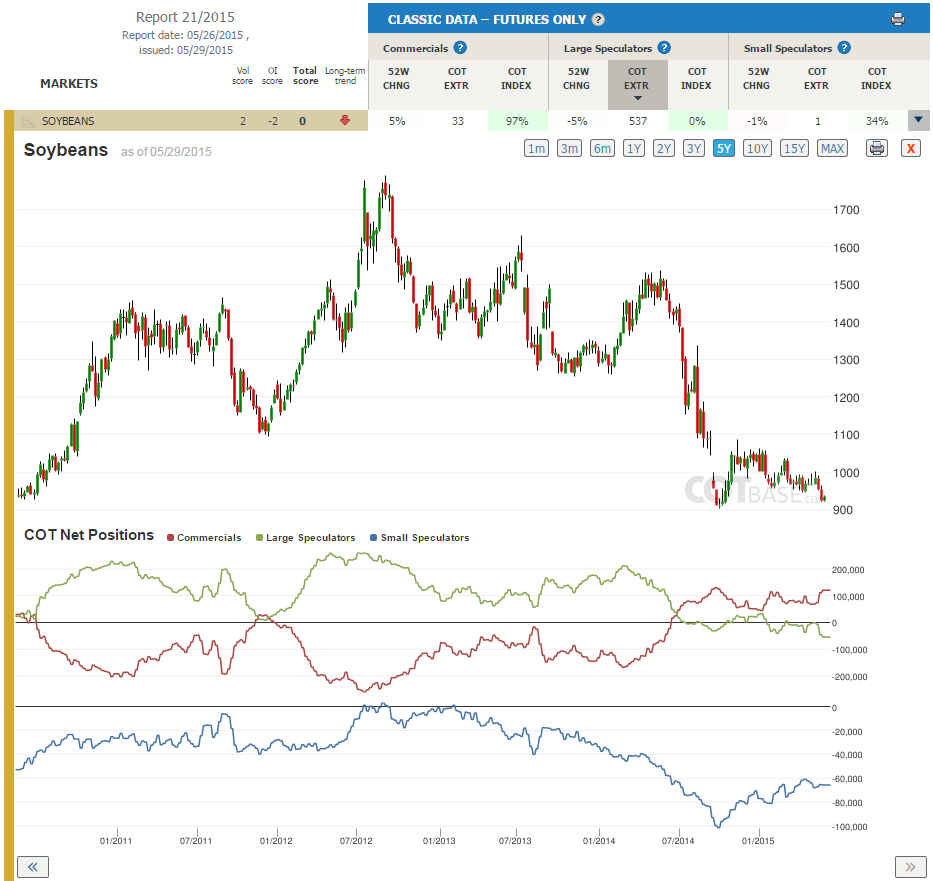The image size is (933, 881).
Task: Click the 01/2015 date axis marker
Action: [x=758, y=841]
